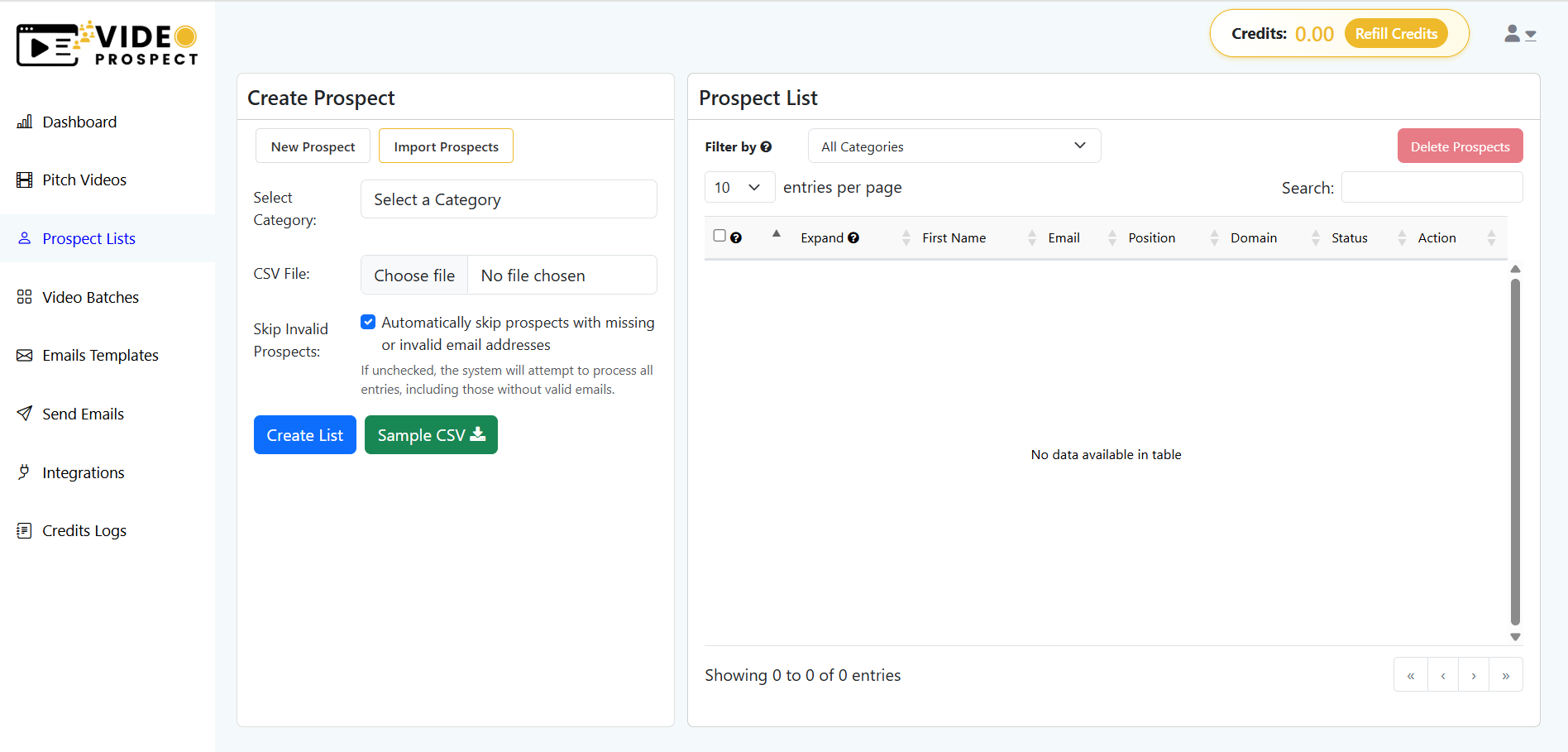The image size is (1568, 752).
Task: Download the Sample CSV file
Action: point(430,434)
